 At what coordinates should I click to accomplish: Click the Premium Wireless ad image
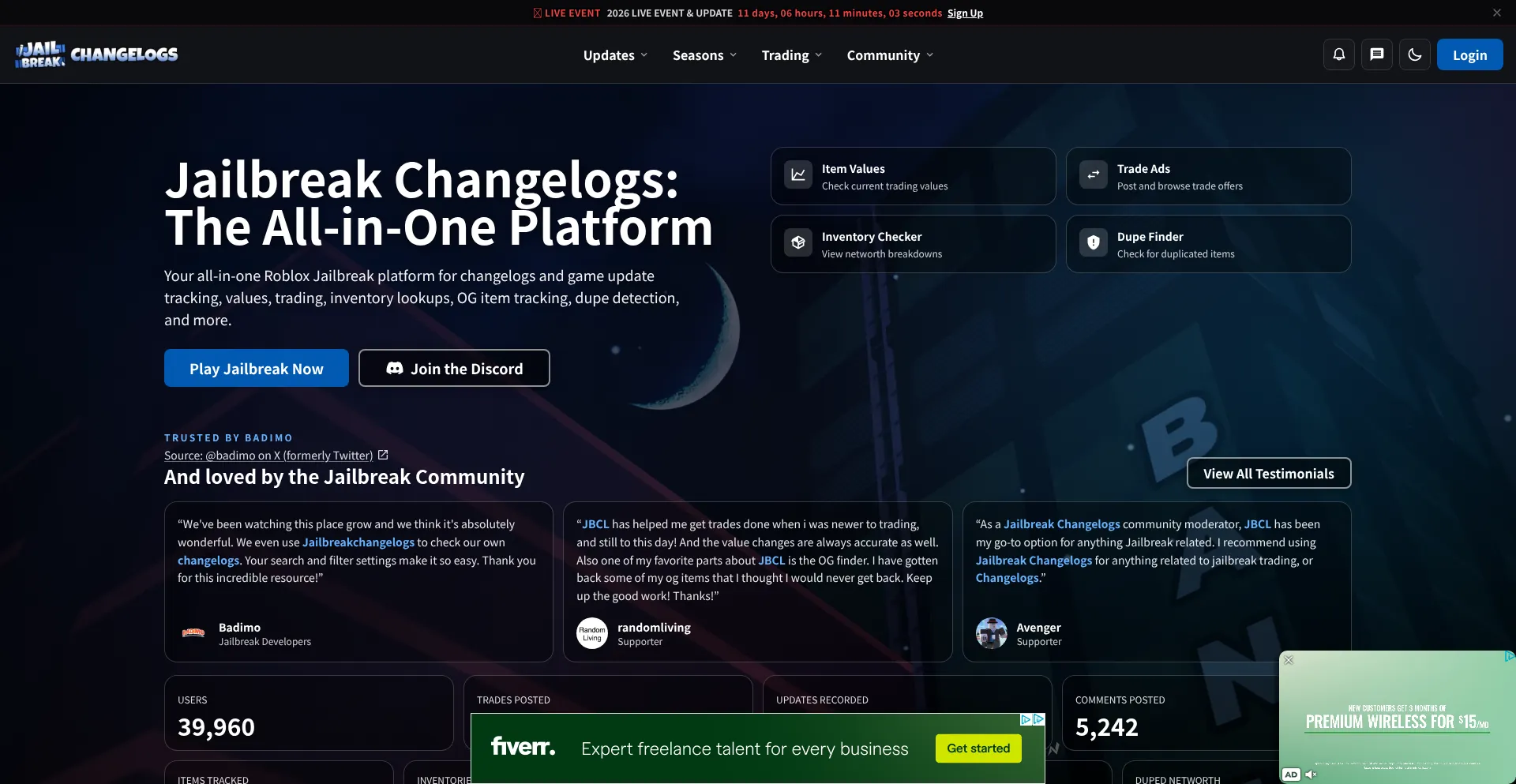pyautogui.click(x=1397, y=717)
